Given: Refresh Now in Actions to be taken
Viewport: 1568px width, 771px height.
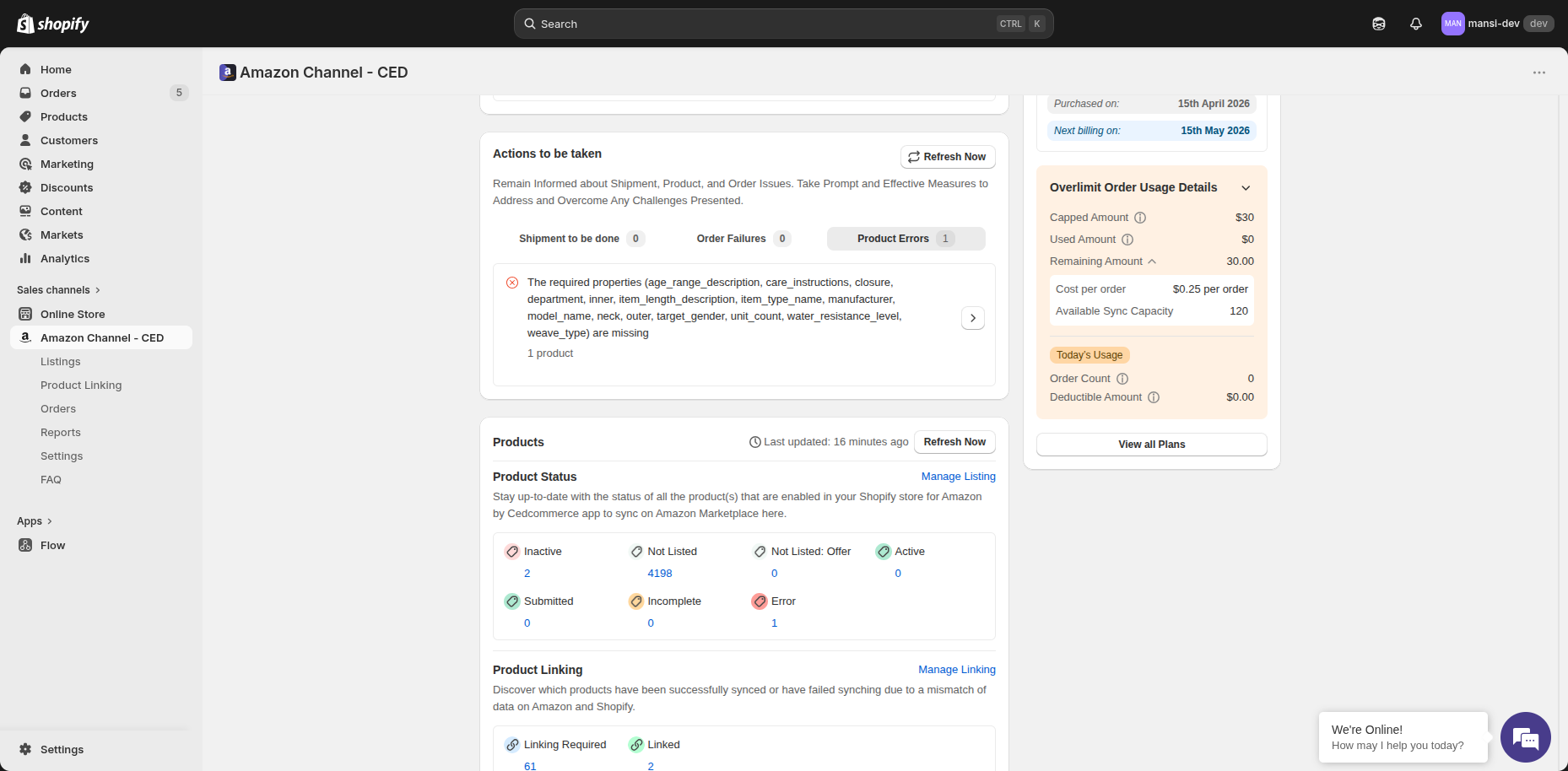Looking at the screenshot, I should [948, 157].
